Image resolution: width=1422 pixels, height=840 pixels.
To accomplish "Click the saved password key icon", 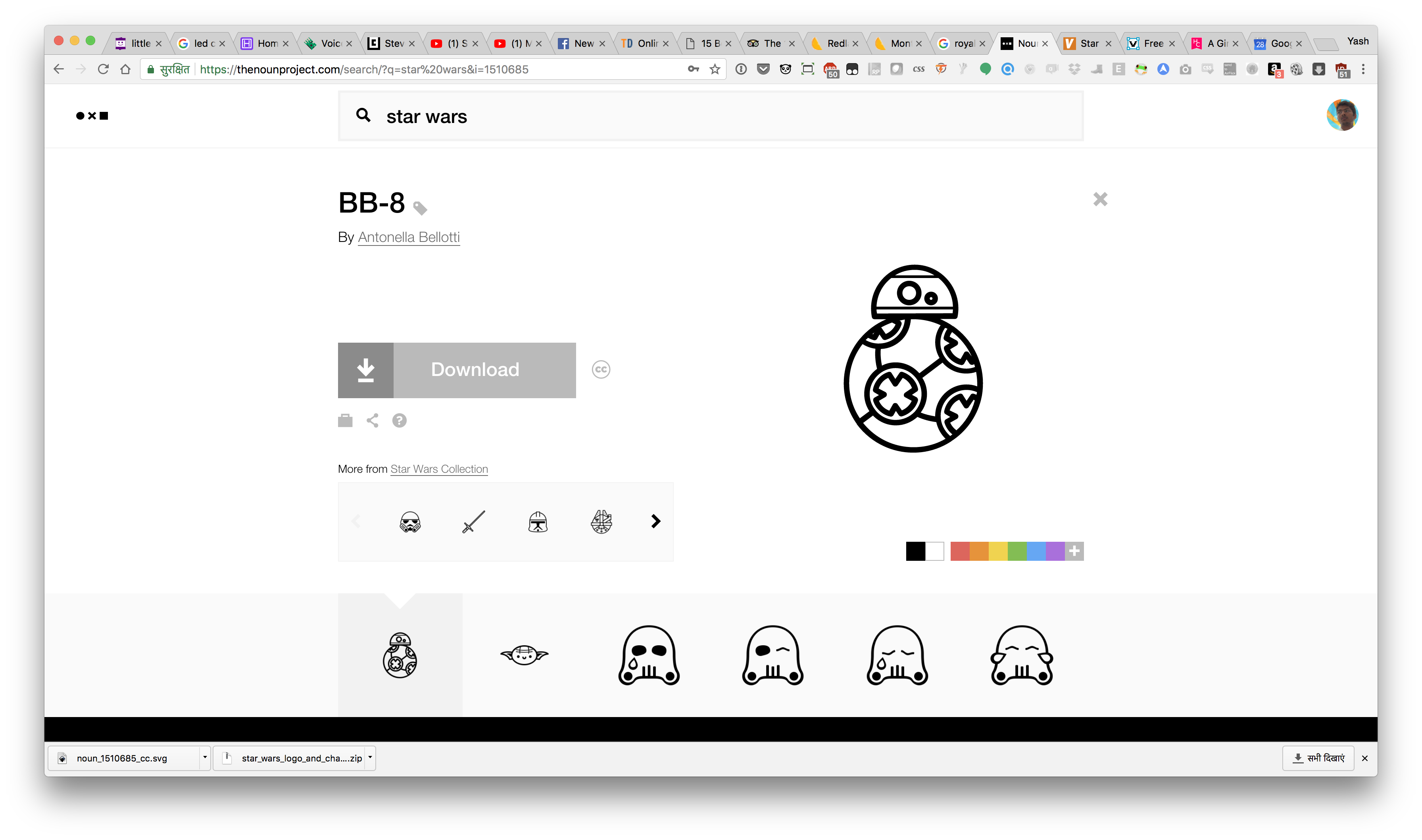I will point(693,69).
